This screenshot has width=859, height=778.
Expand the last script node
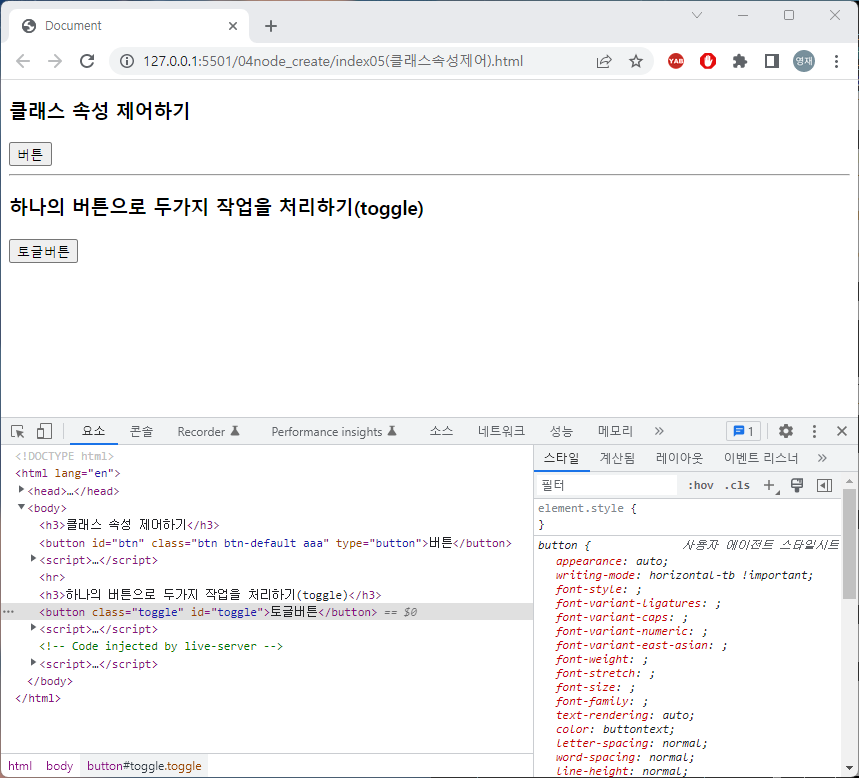click(33, 662)
